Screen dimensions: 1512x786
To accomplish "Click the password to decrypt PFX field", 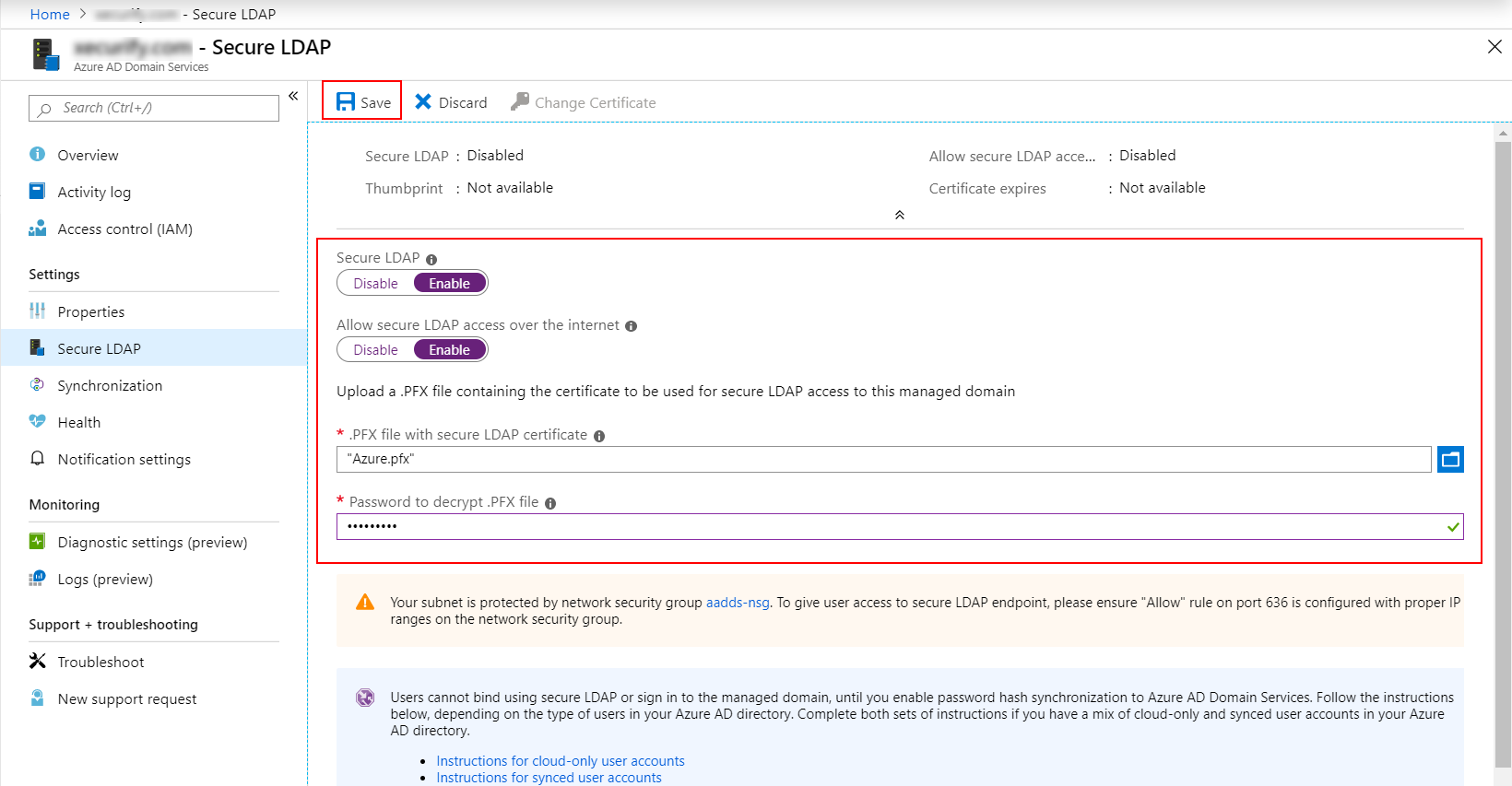I will 900,526.
